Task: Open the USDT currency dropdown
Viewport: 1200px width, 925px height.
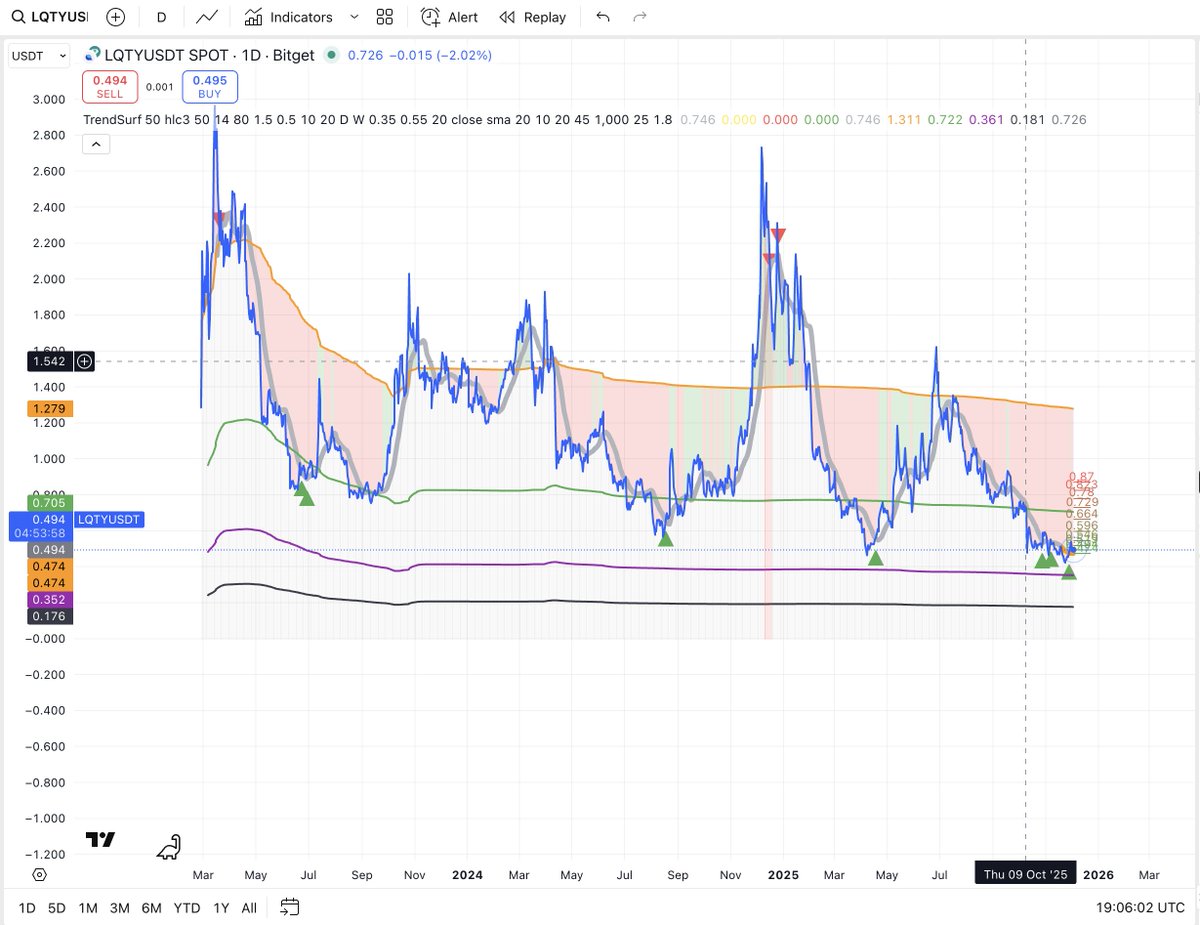Action: 38,55
